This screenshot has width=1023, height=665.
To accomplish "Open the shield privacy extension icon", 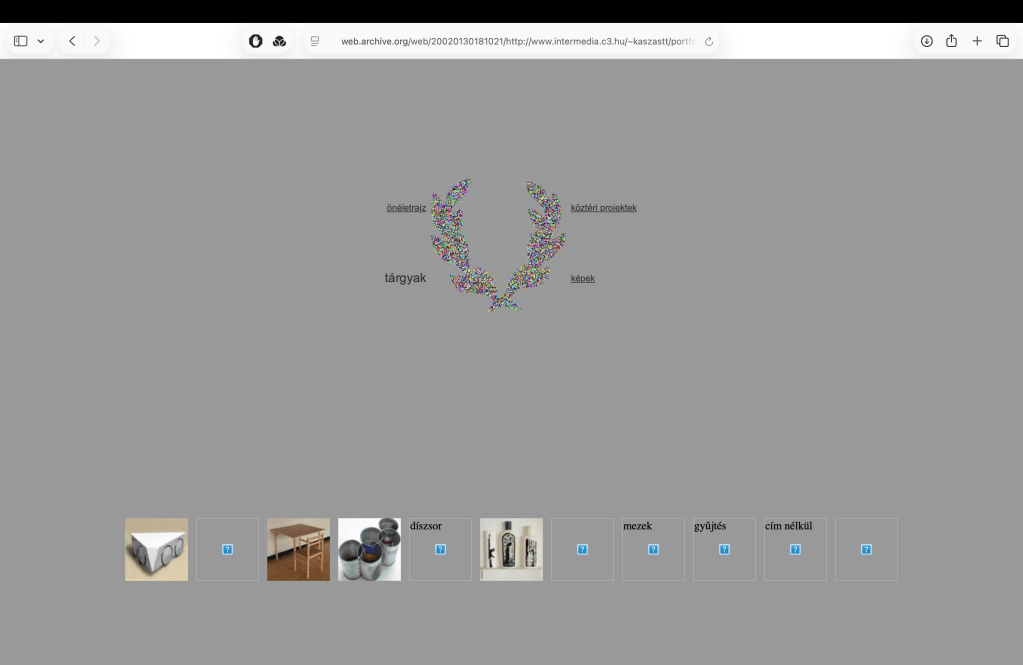I will point(255,41).
